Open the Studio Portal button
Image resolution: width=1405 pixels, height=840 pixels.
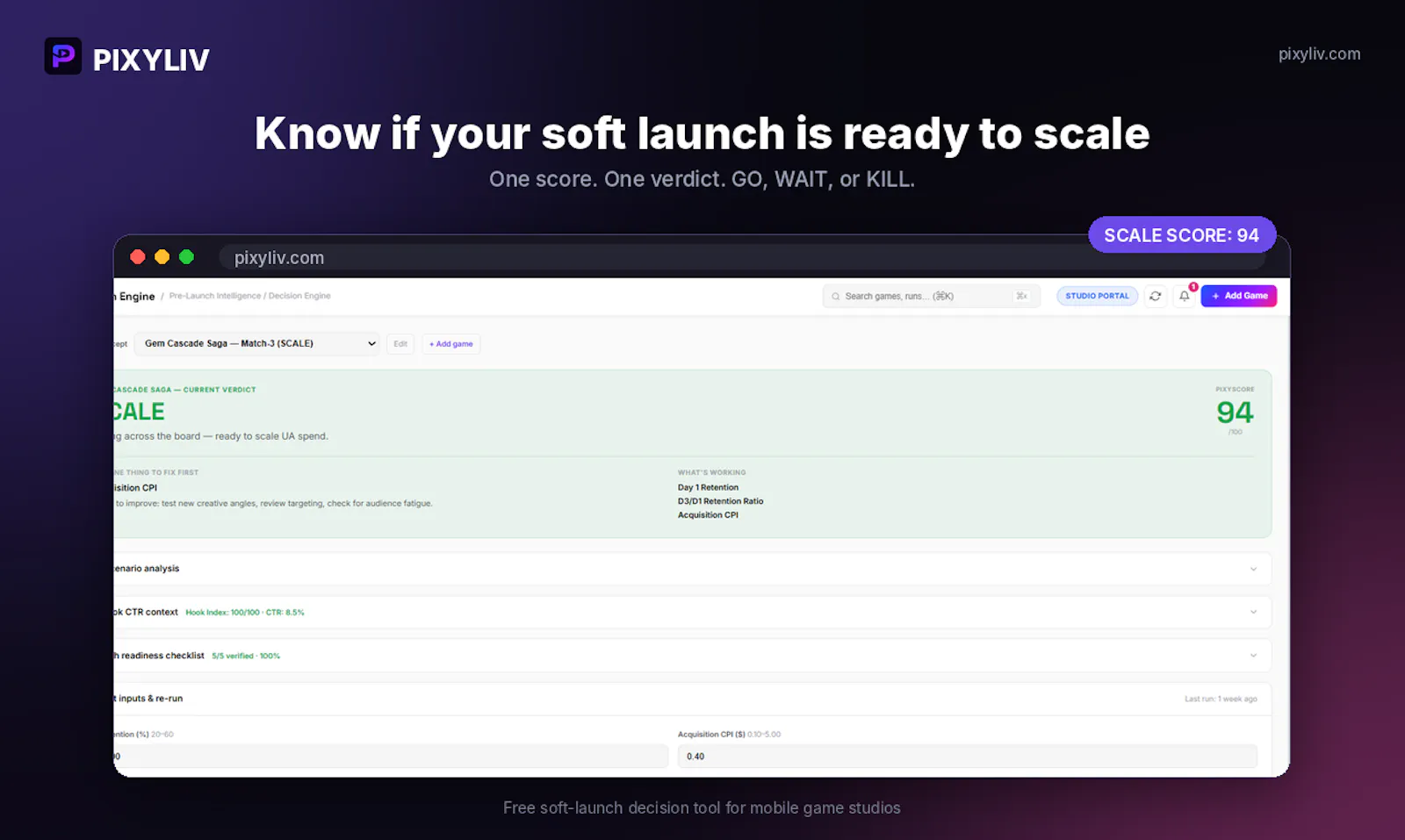(x=1097, y=296)
